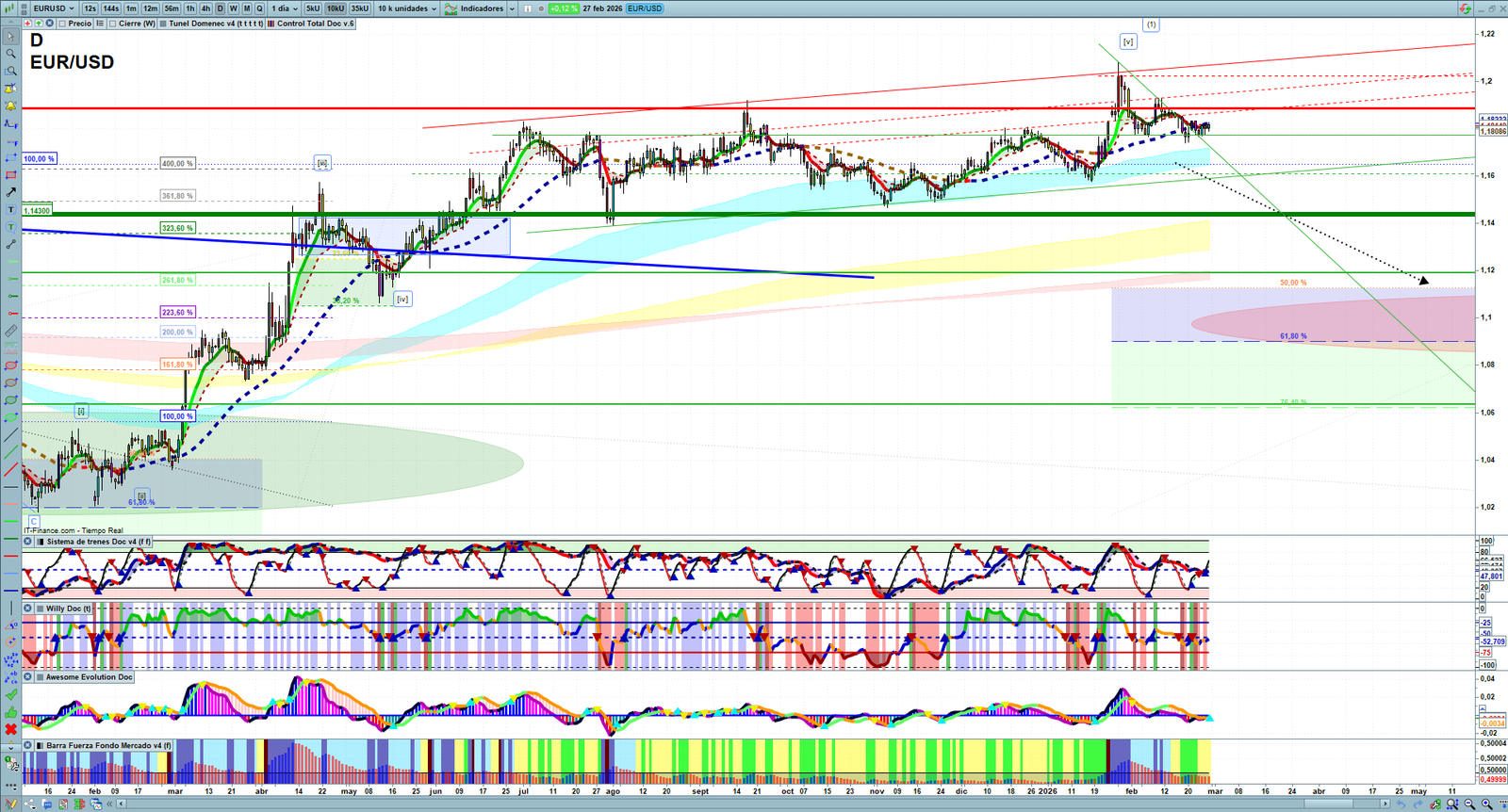This screenshot has width=1508, height=812.
Task: Select the 56m timeframe
Action: tap(172, 8)
